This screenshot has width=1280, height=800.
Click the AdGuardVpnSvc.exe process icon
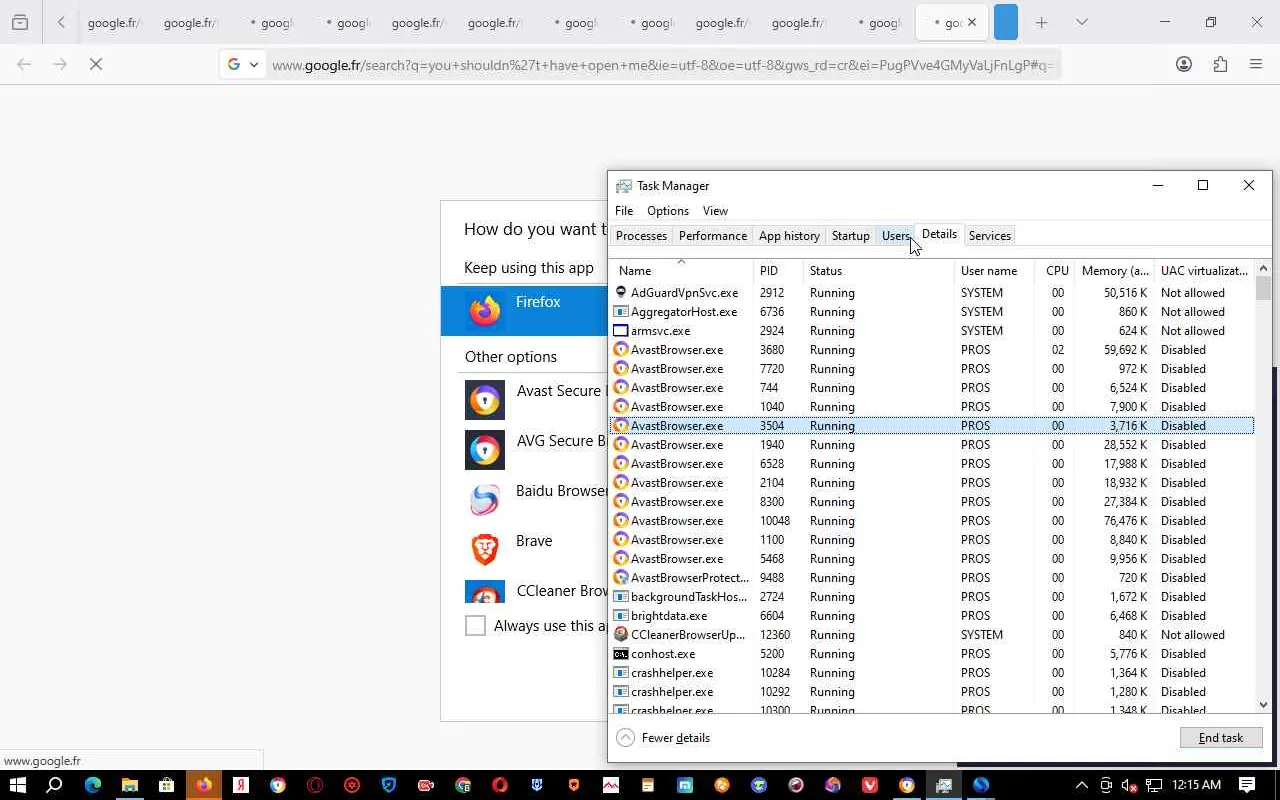click(621, 293)
